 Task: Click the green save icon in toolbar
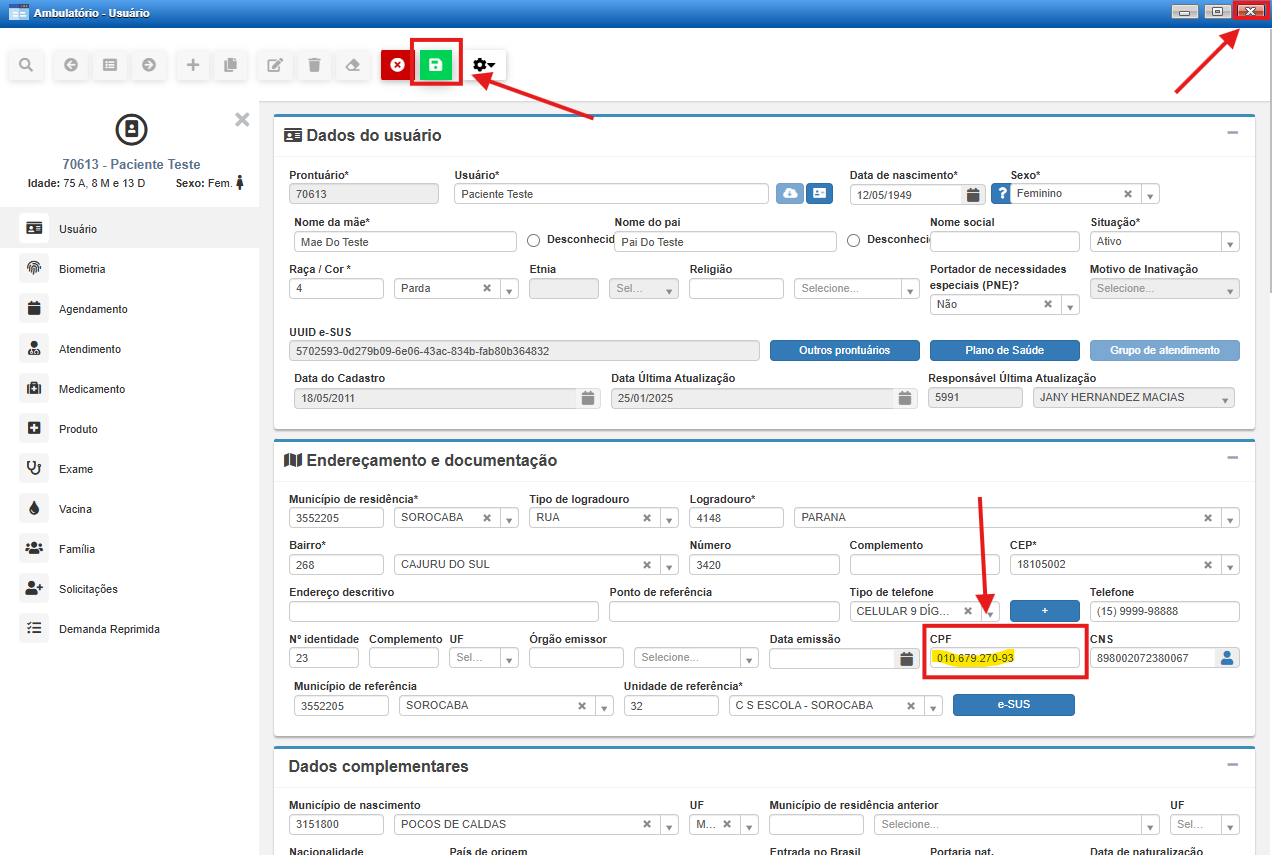coord(435,65)
